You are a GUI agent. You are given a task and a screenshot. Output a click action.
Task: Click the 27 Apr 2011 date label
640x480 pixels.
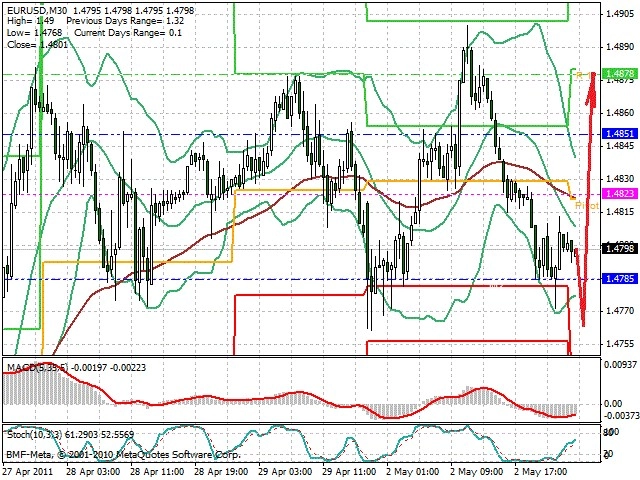coord(28,471)
